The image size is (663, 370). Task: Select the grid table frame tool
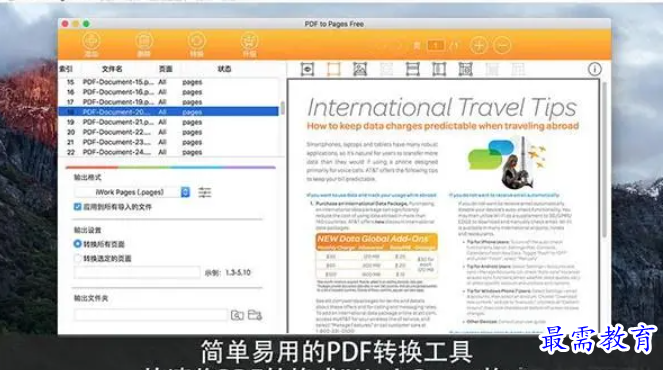[465, 69]
